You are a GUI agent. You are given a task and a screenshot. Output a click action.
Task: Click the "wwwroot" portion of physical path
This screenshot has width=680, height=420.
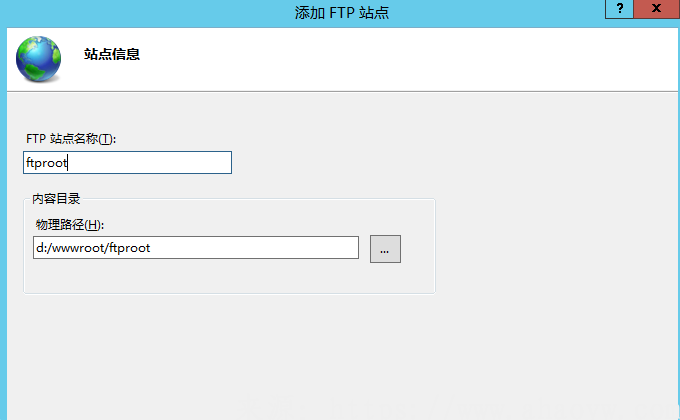click(76, 248)
